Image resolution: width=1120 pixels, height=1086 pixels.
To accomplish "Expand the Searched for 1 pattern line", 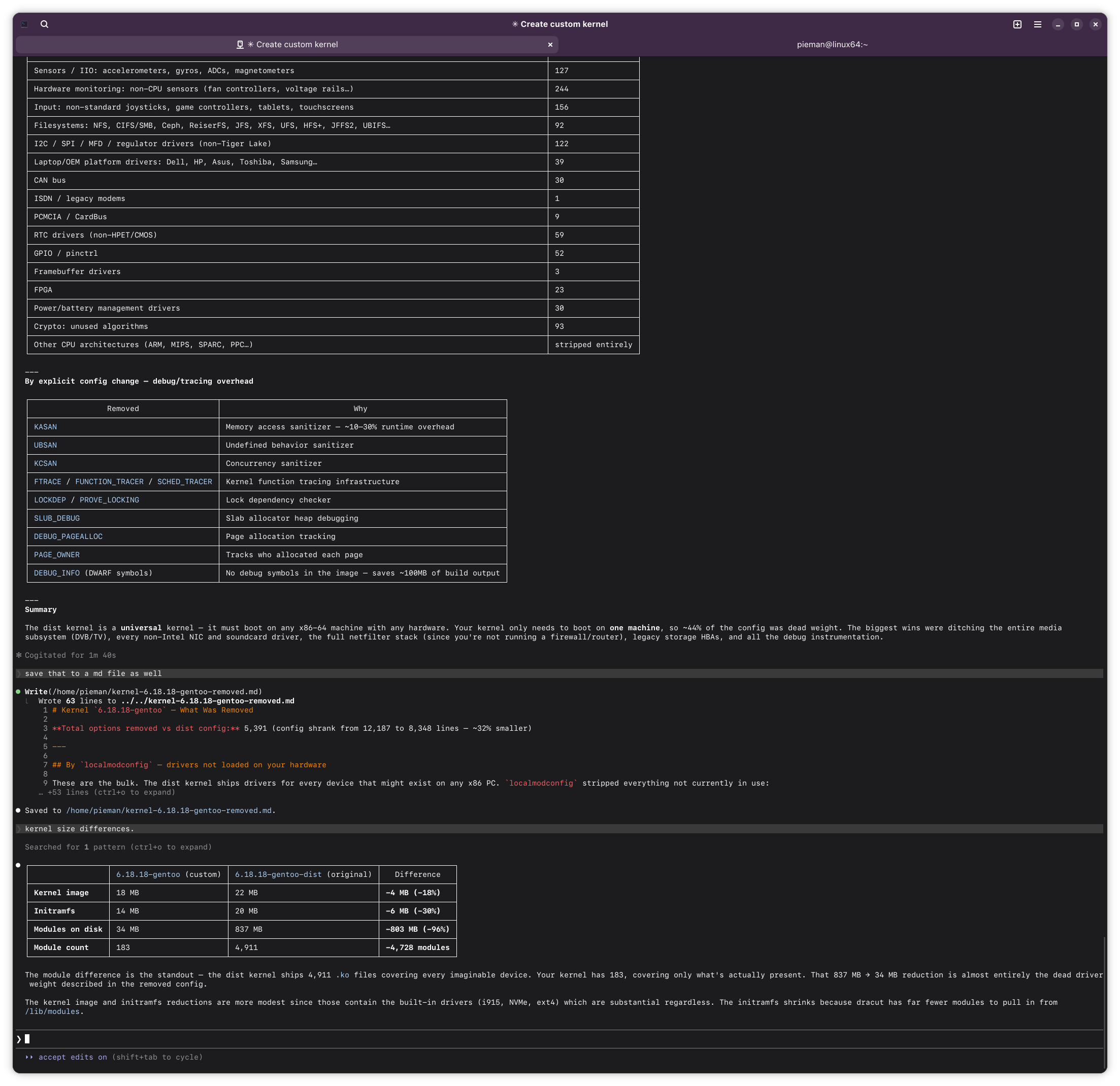I will tap(118, 847).
